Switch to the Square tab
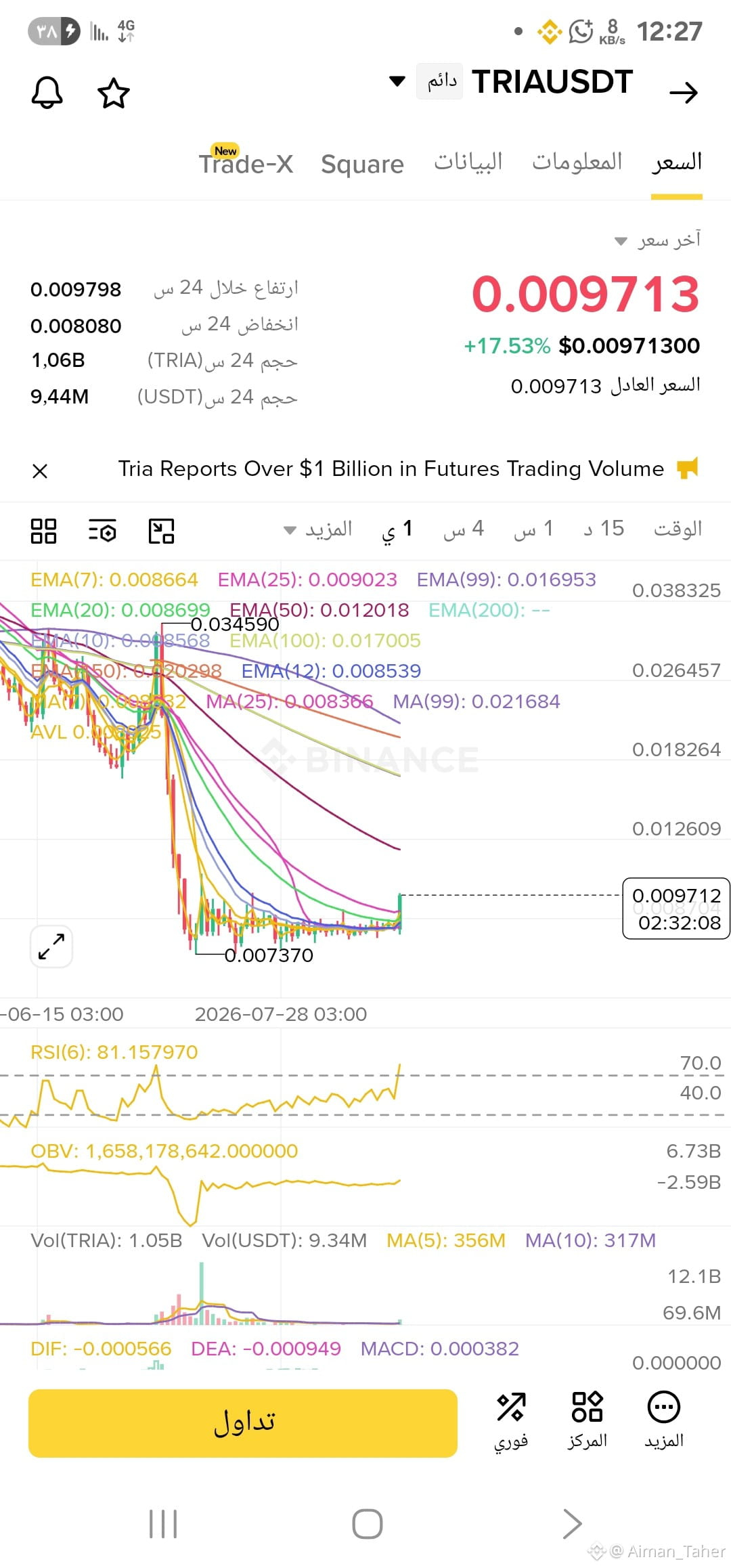 362,164
